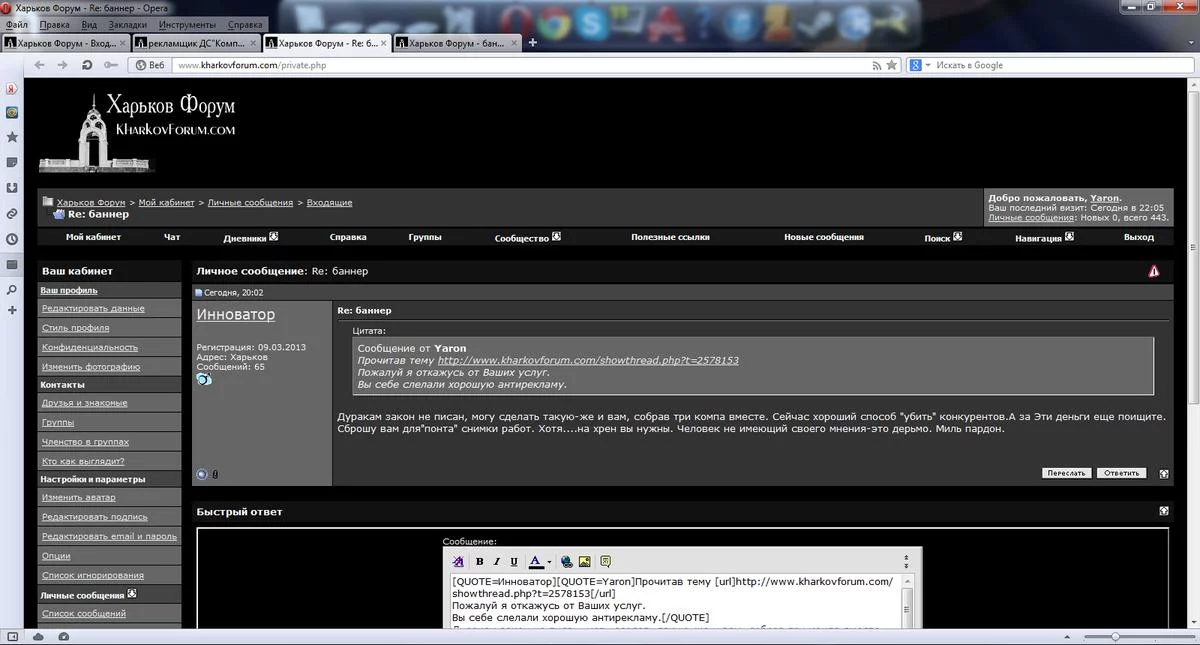1200x645 pixels.
Task: Toggle bold in the quick reply editor
Action: [480, 562]
